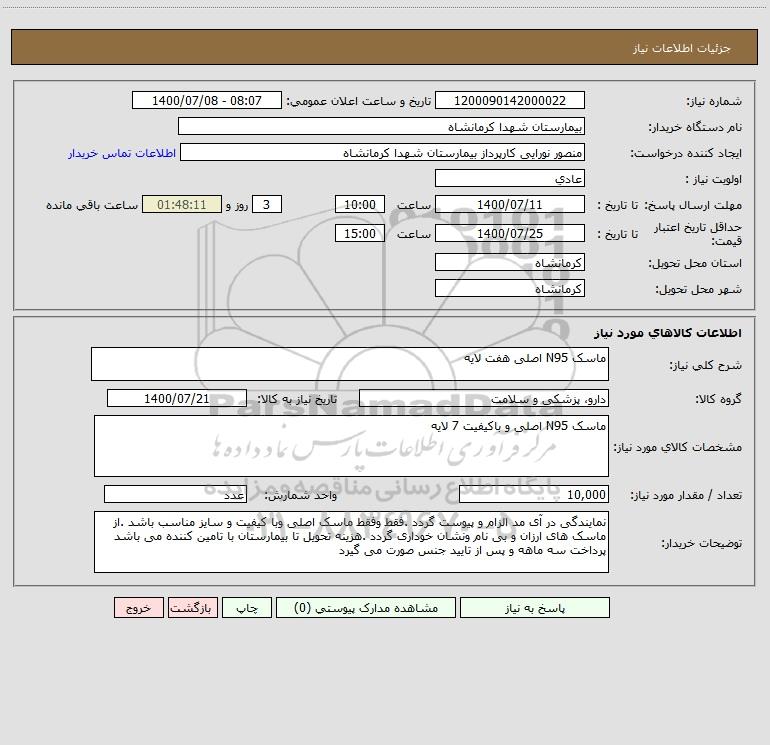The width and height of the screenshot is (770, 745).
Task: Click the label شرح کلی نیاز
Action: pos(706,365)
